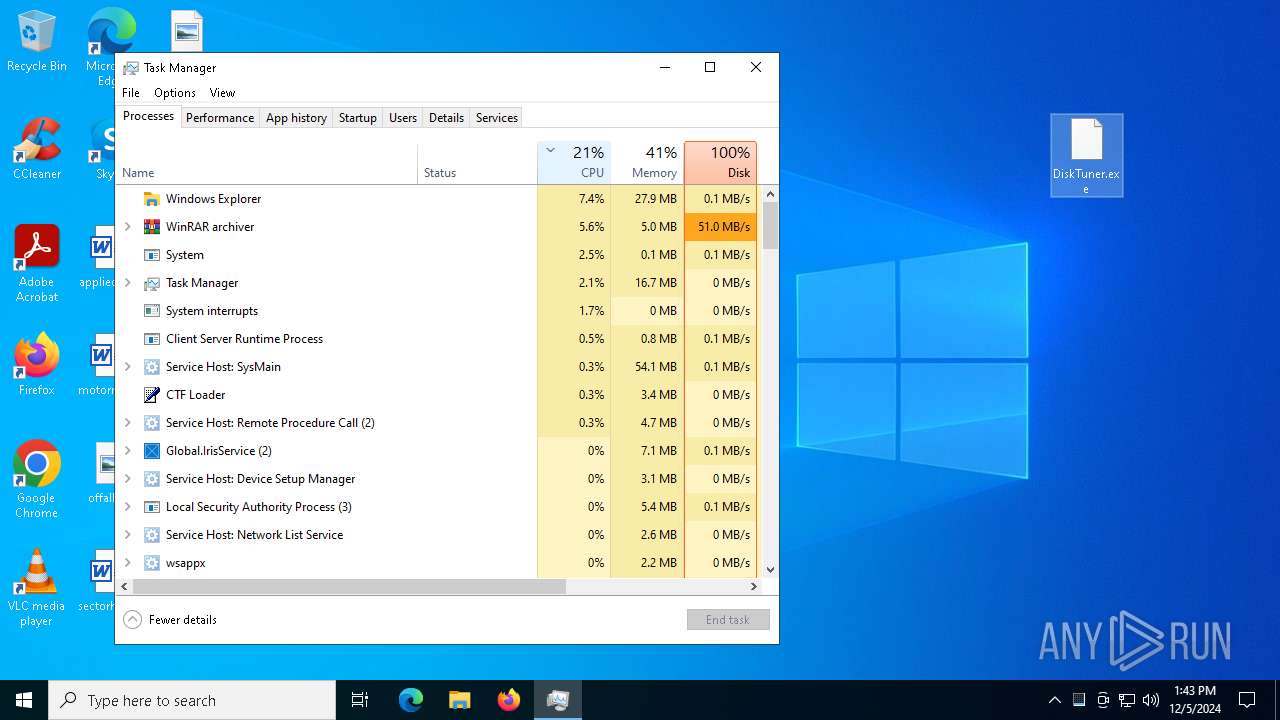Select the Firefox desktop shortcut
Image resolution: width=1280 pixels, height=720 pixels.
(37, 365)
